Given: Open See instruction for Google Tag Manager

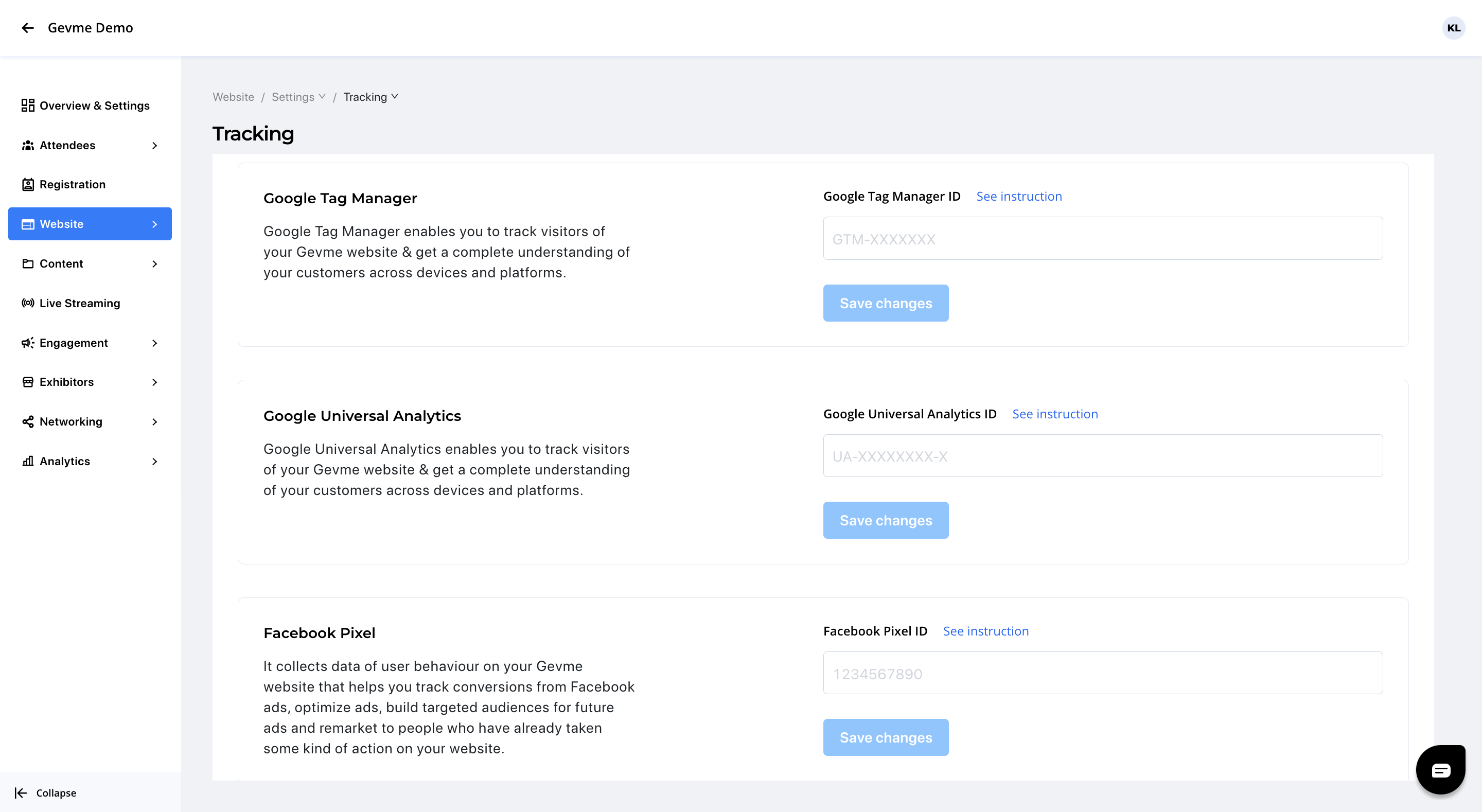Looking at the screenshot, I should (x=1018, y=196).
